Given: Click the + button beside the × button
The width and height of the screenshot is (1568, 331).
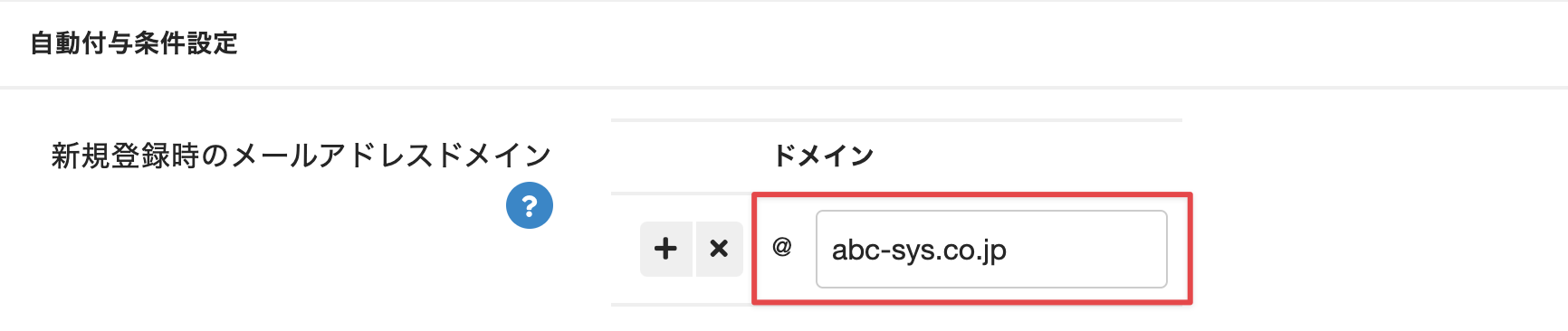Looking at the screenshot, I should (666, 249).
